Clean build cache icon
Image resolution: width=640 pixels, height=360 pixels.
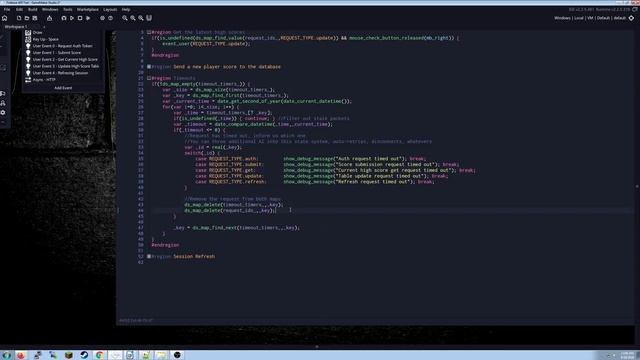tap(88, 18)
